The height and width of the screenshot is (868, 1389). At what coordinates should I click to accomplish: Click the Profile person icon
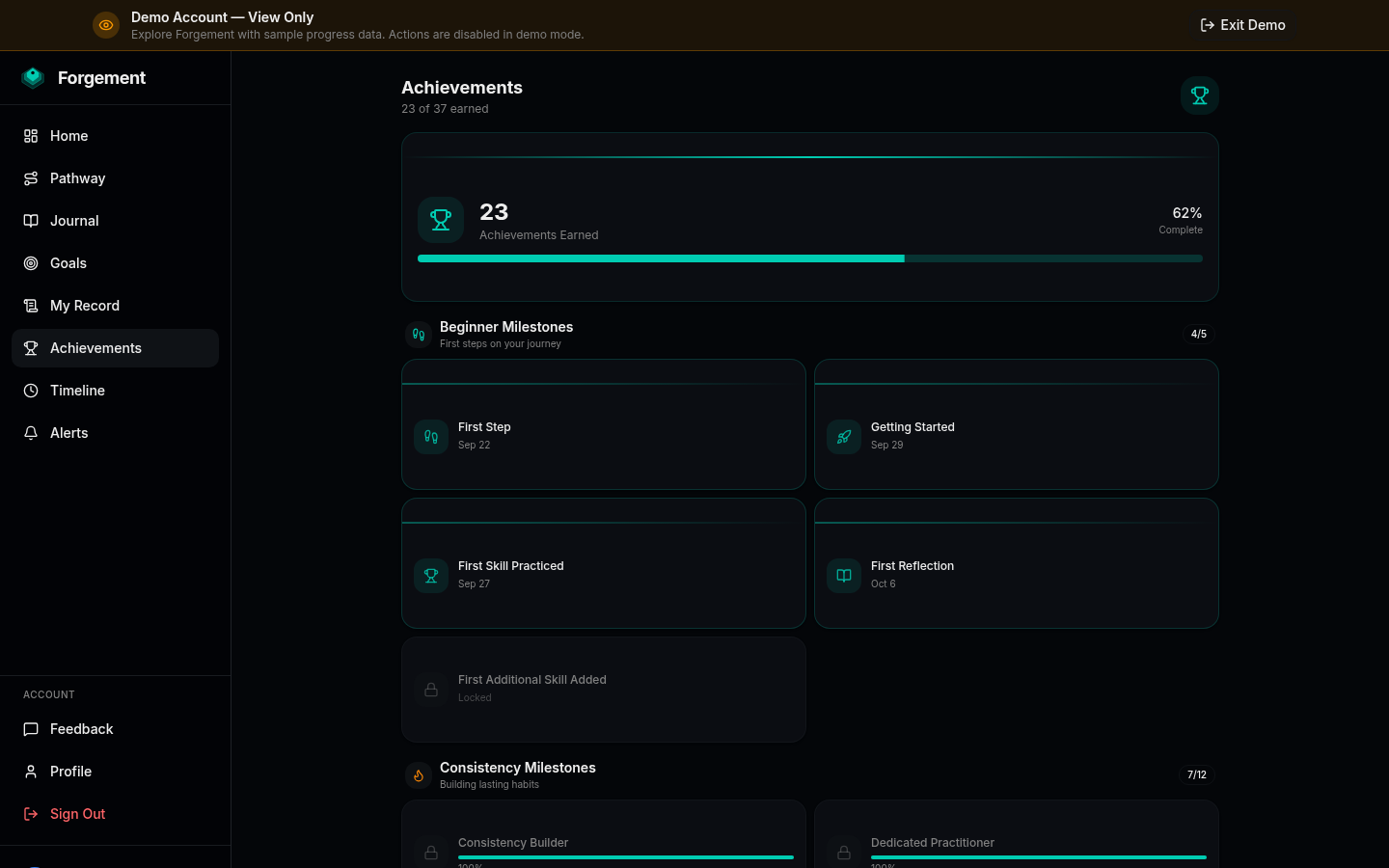[31, 772]
